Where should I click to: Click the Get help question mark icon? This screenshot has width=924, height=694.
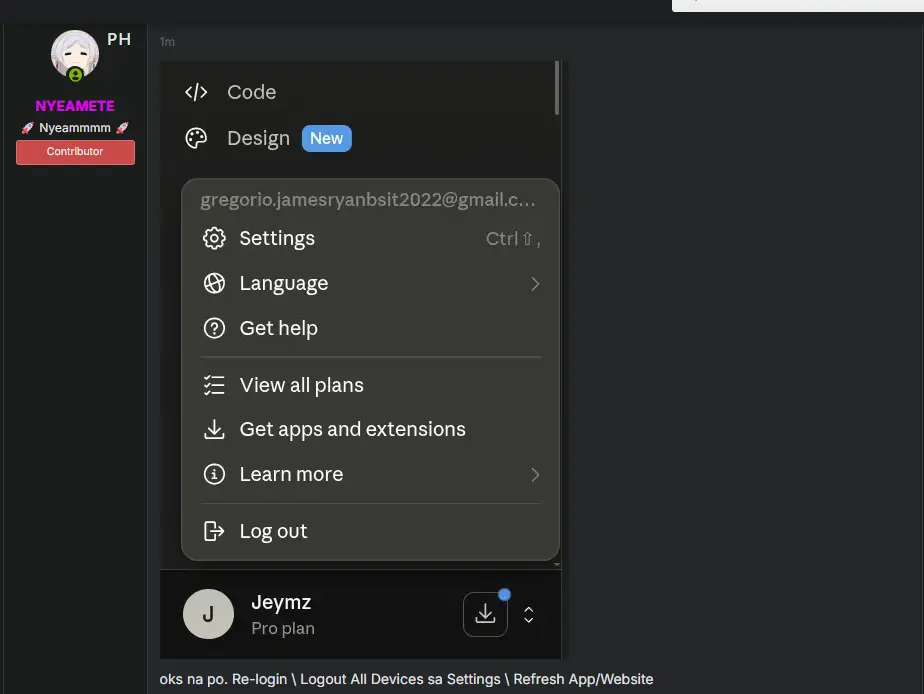click(214, 328)
